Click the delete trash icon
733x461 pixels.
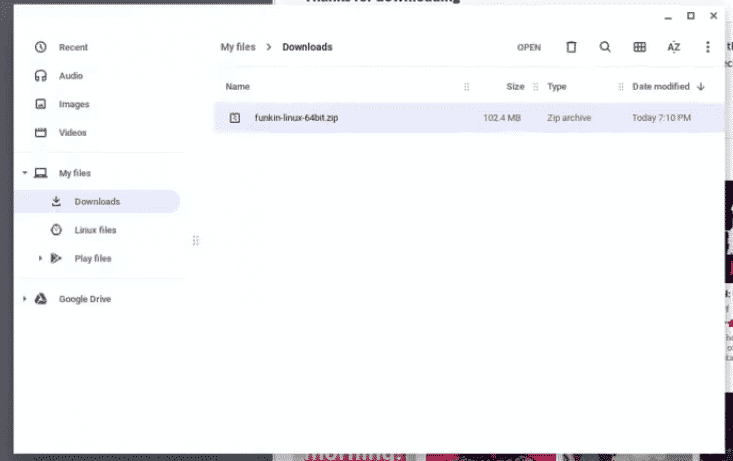[571, 47]
